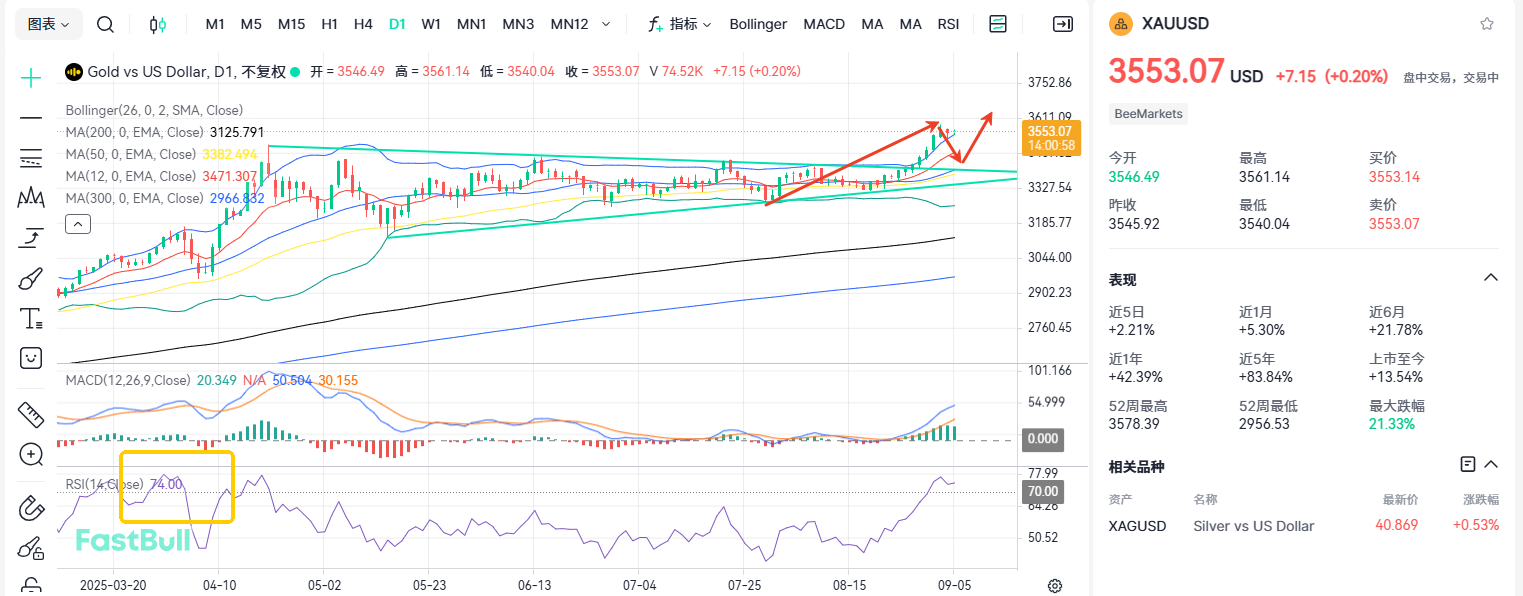Open the chart search magnifier
Screen dimensions: 1523x596
click(106, 24)
